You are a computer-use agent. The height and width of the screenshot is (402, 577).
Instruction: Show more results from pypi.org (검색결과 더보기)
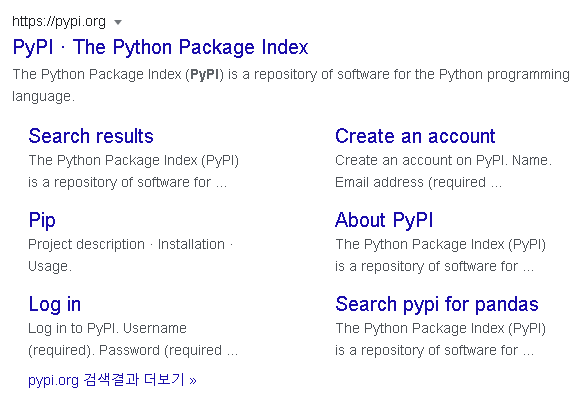[112, 380]
